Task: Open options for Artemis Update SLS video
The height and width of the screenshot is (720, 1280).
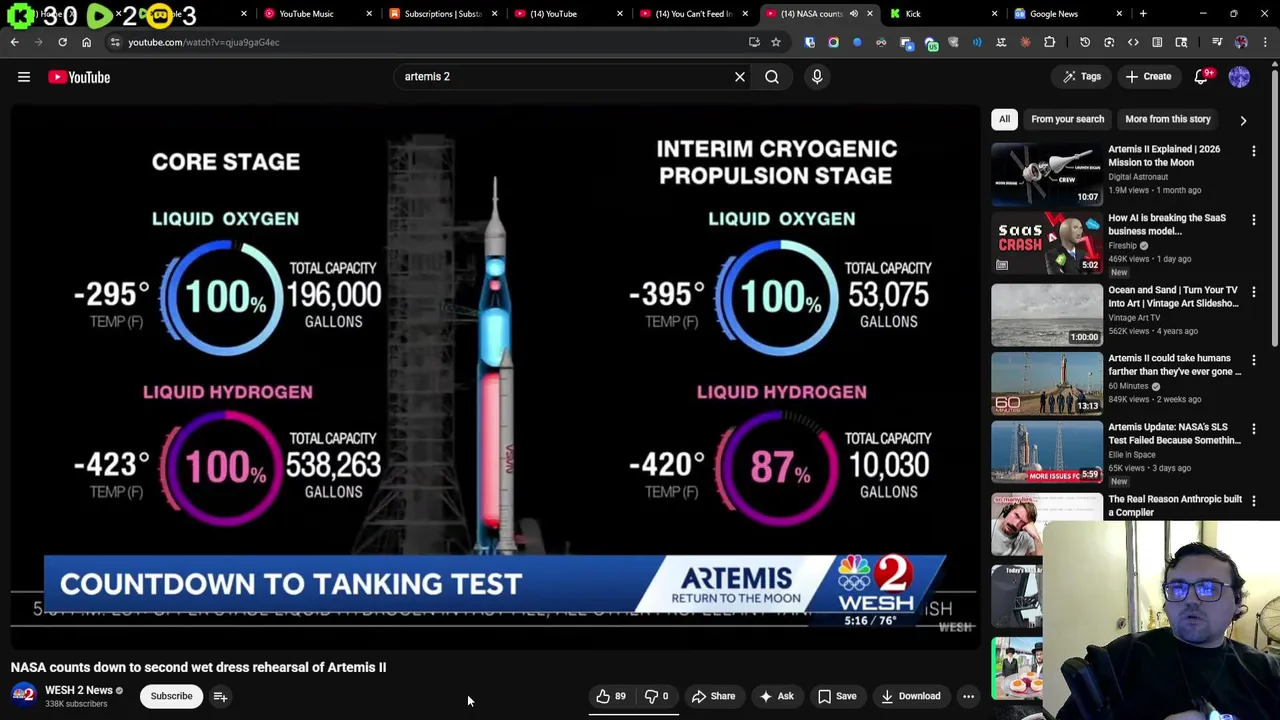Action: (1253, 429)
